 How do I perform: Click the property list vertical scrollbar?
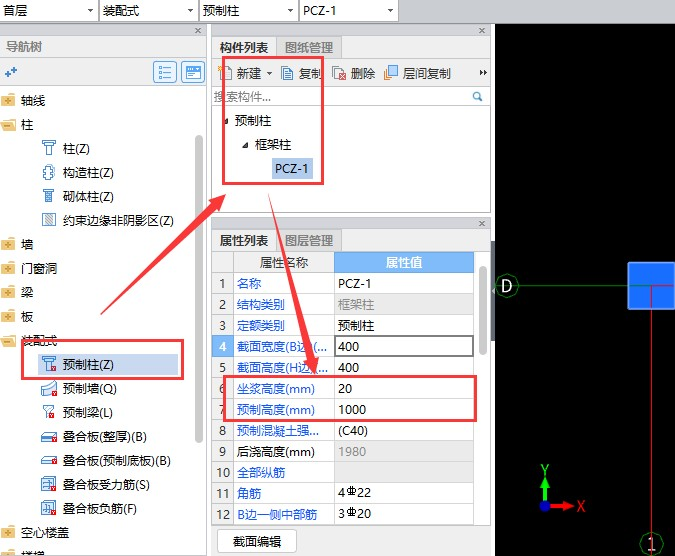point(483,310)
